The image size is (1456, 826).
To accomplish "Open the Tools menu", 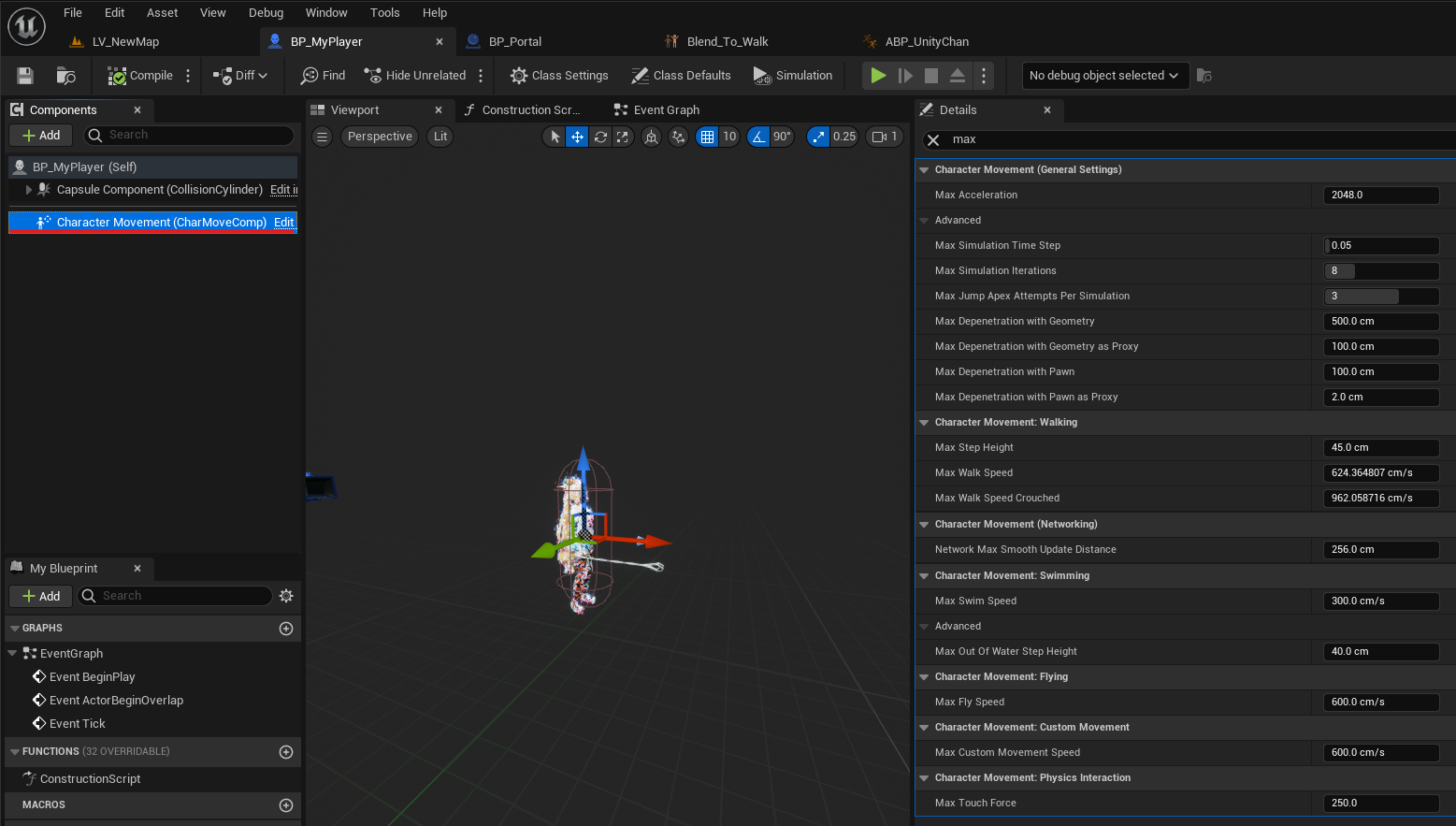I will pos(384,13).
